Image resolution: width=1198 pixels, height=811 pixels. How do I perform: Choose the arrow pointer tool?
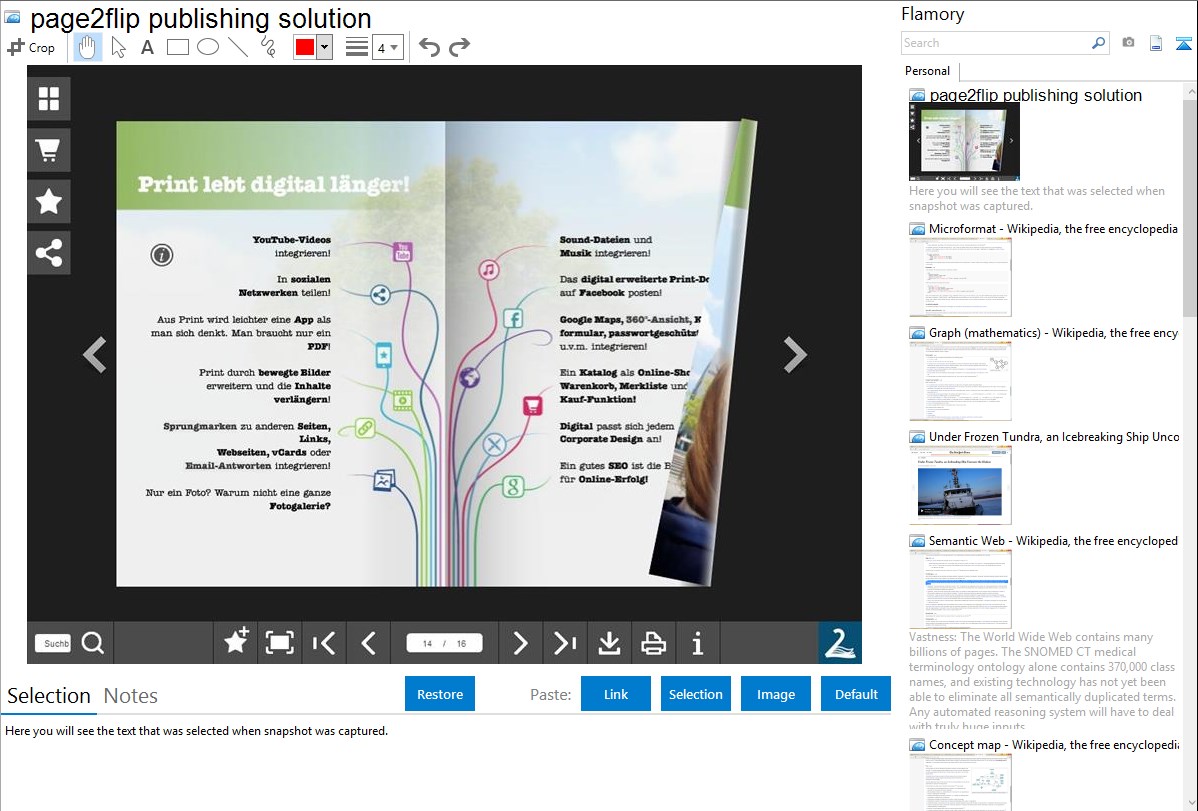118,47
